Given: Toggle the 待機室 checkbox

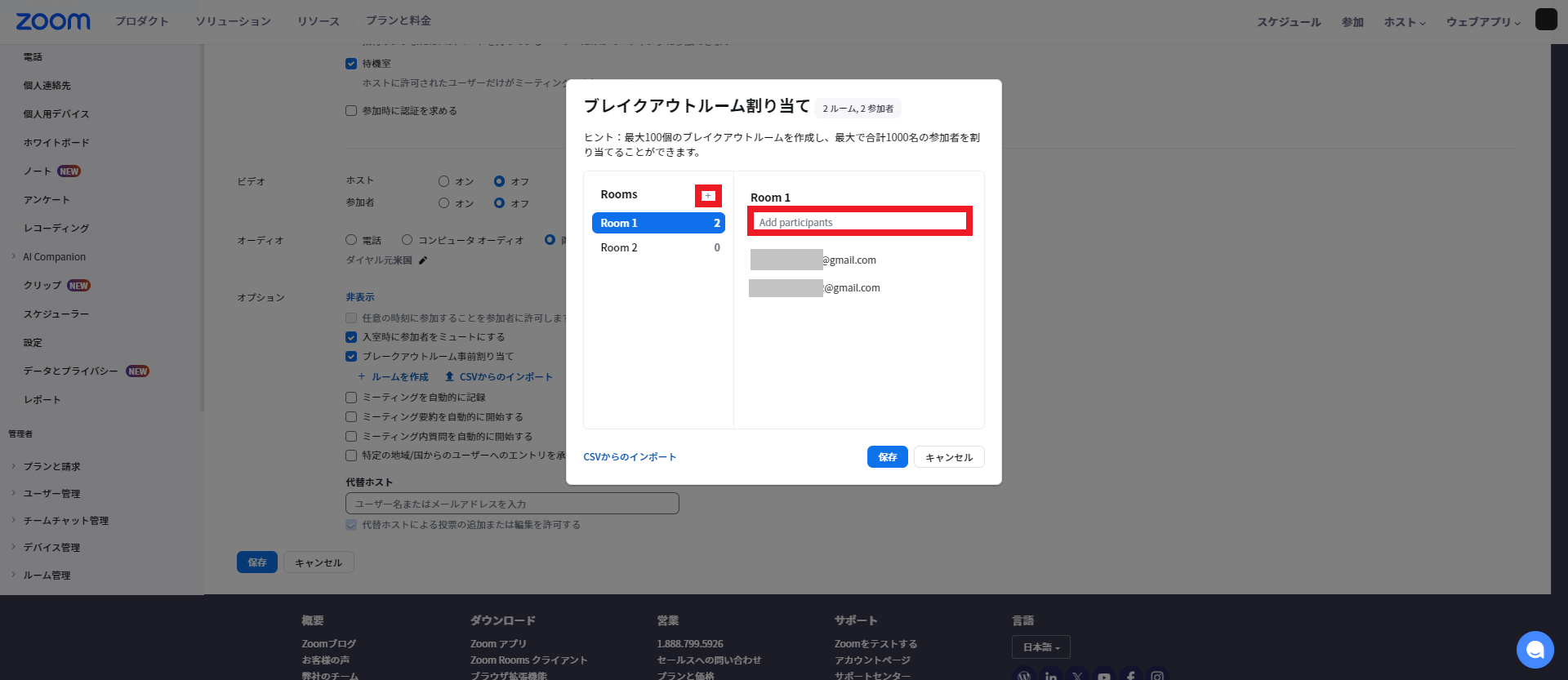Looking at the screenshot, I should click(351, 64).
